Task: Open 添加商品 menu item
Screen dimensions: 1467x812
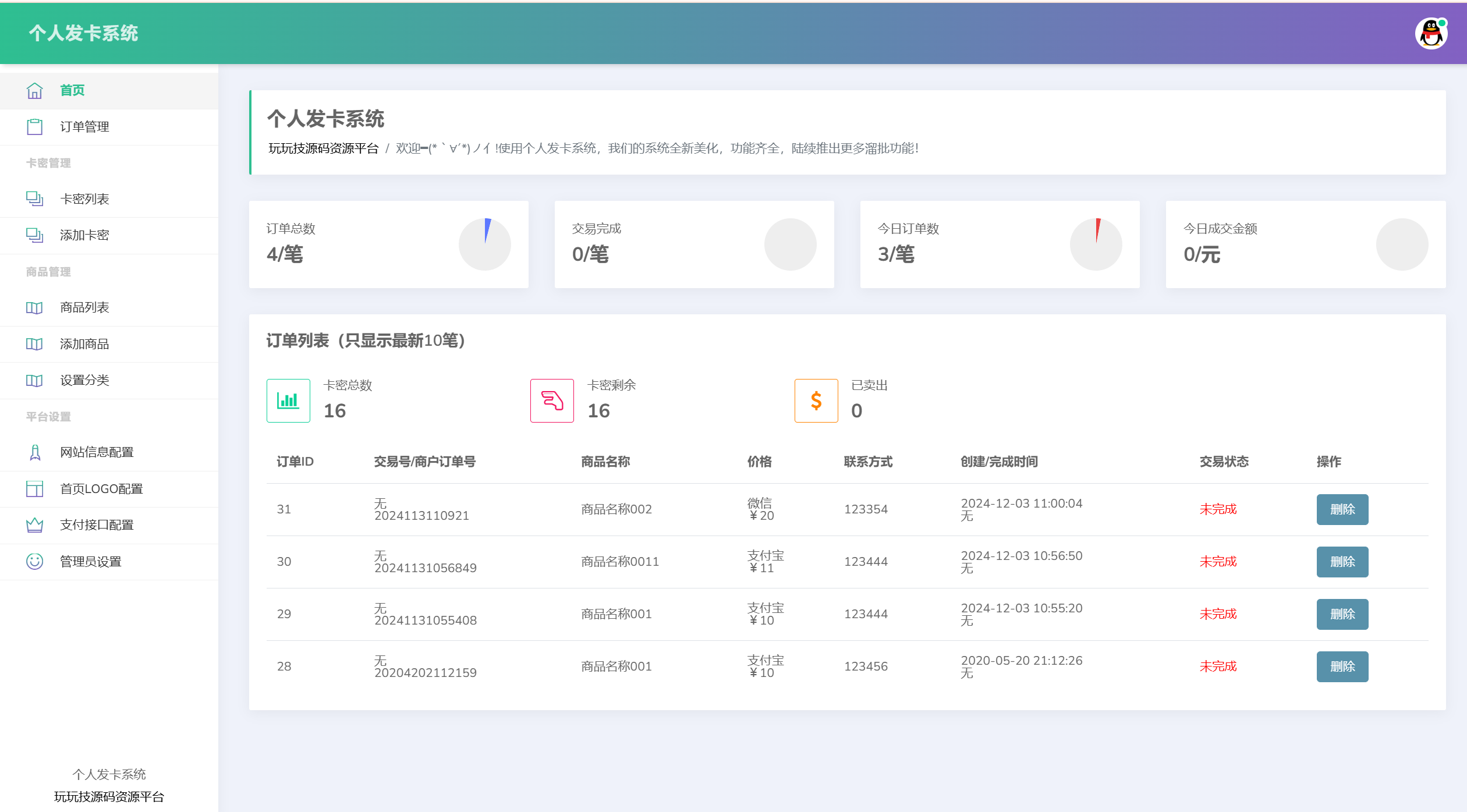Action: (x=84, y=344)
